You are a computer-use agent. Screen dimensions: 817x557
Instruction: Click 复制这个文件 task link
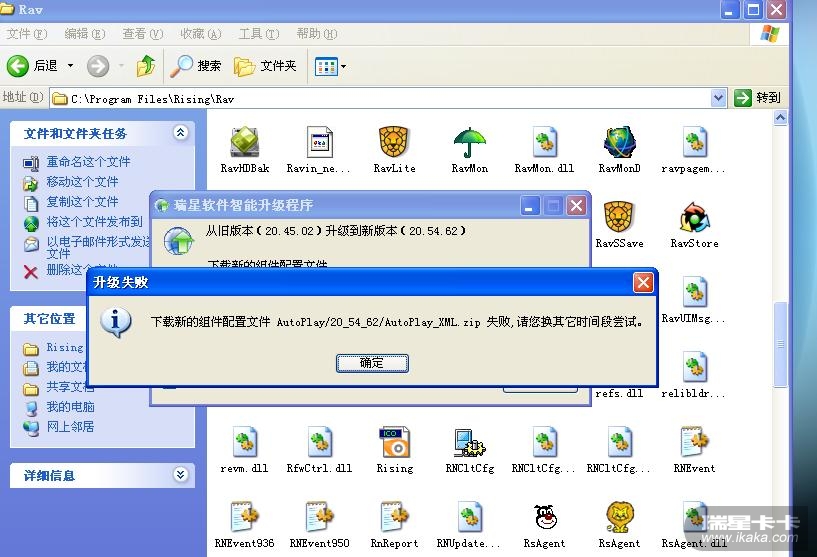82,202
